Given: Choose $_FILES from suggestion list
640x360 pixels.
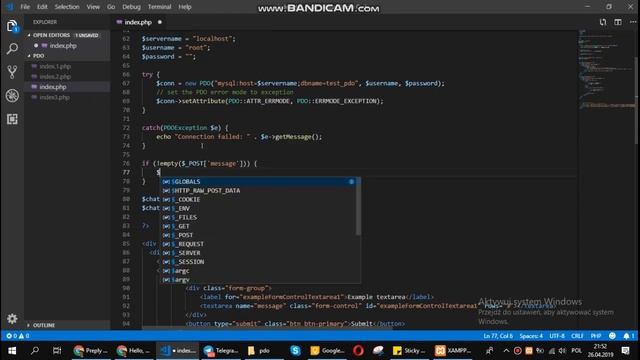Looking at the screenshot, I should [x=258, y=217].
